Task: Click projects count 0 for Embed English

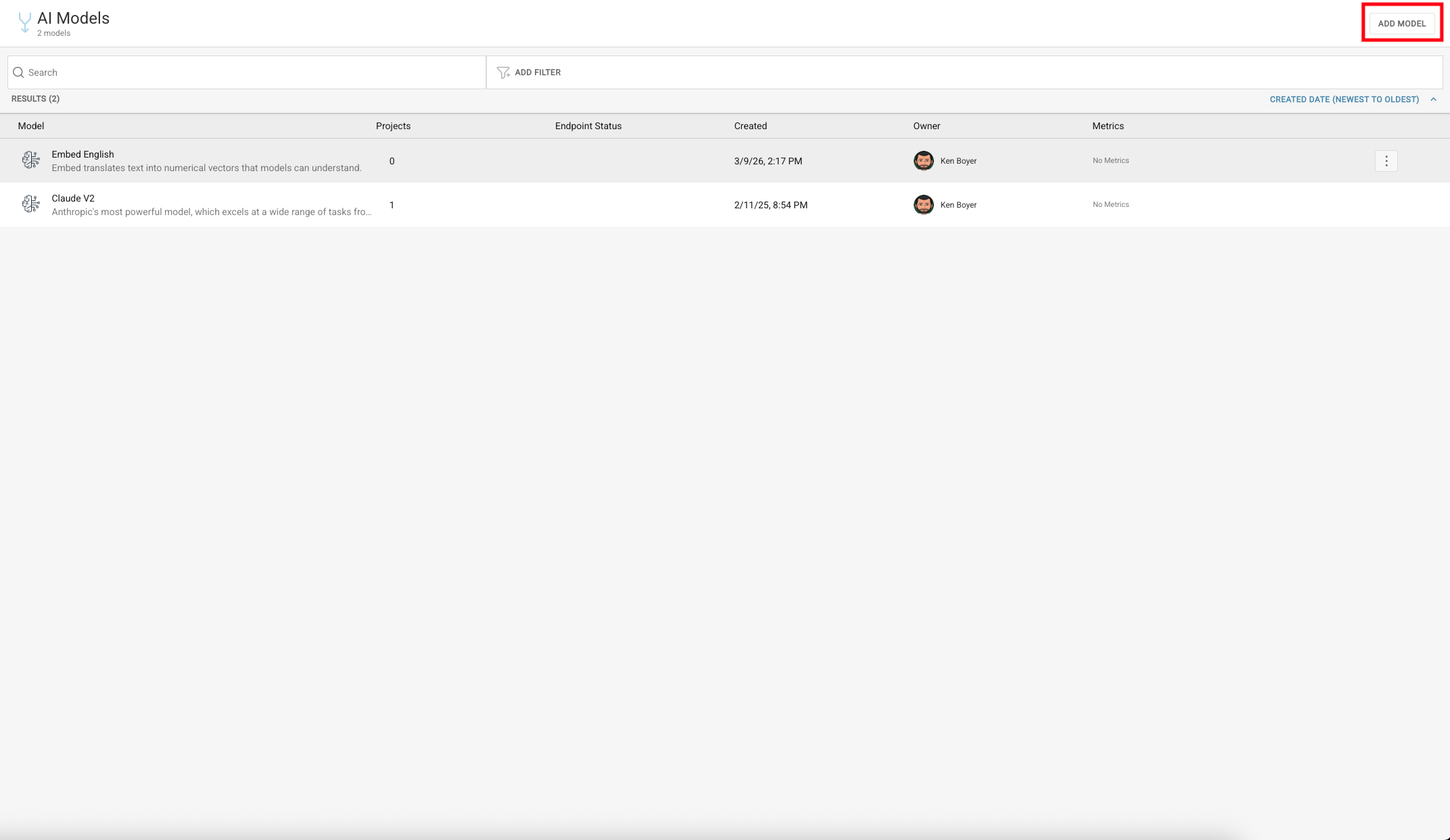Action: [x=392, y=161]
